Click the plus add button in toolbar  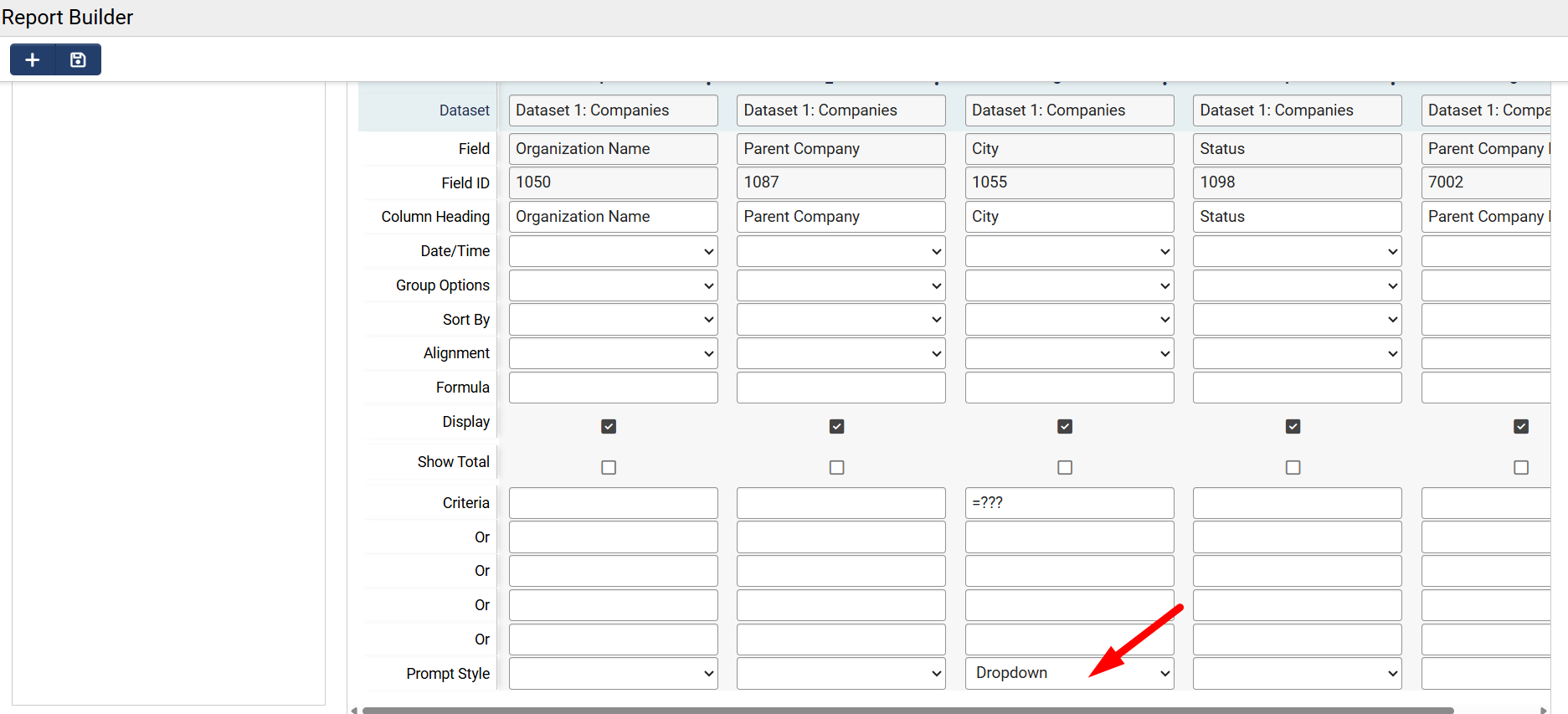(33, 59)
